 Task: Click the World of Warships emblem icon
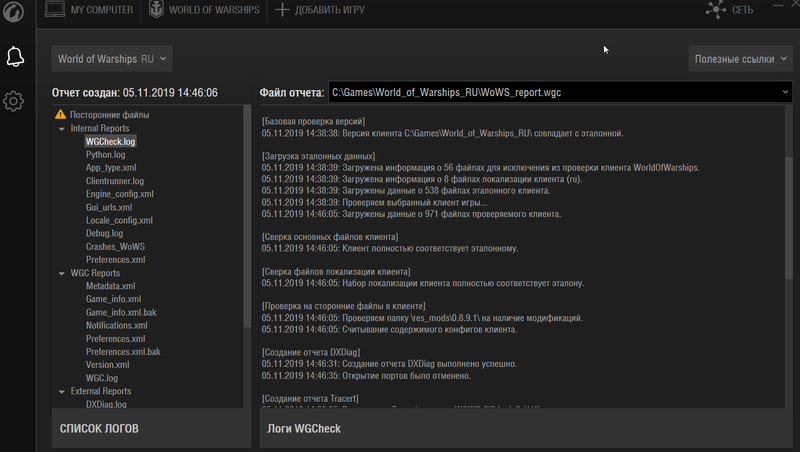pos(156,9)
